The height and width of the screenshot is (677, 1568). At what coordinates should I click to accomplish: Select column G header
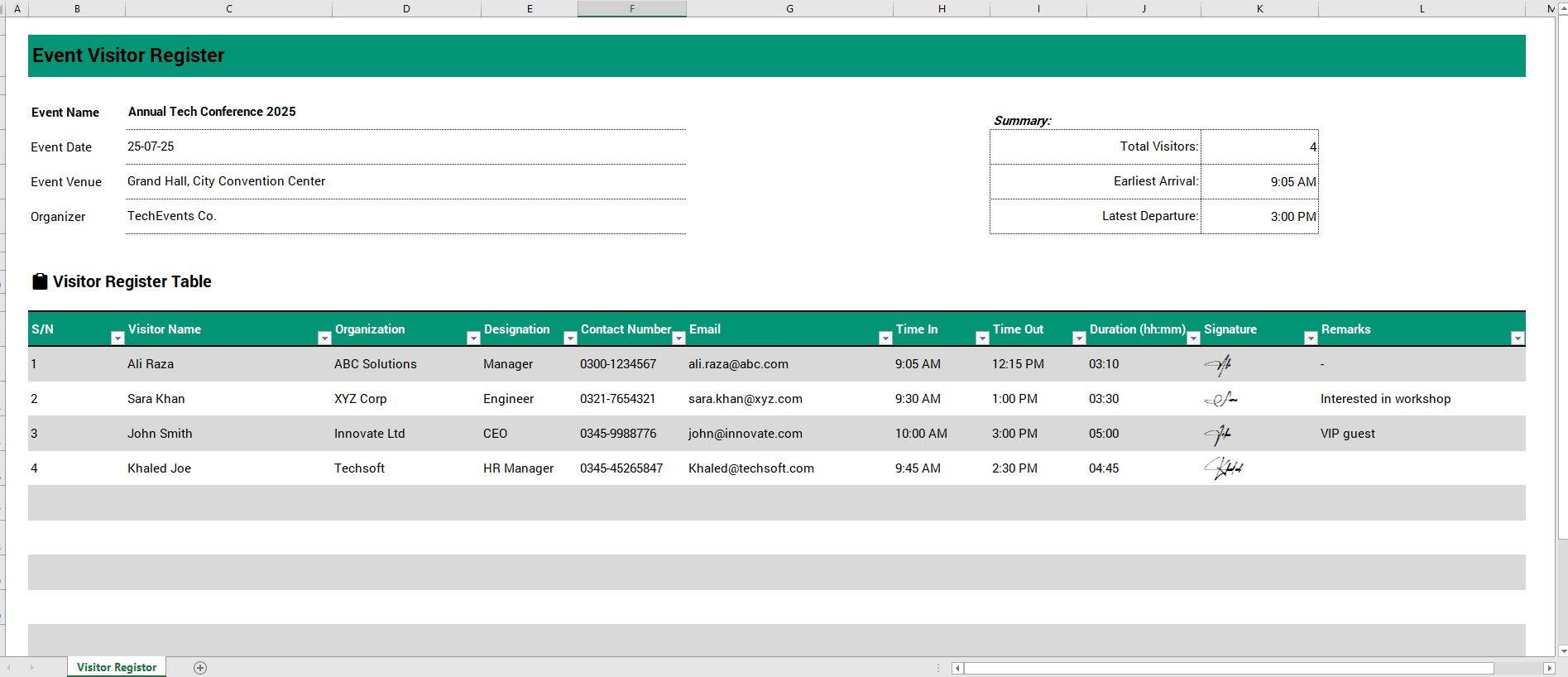(789, 8)
